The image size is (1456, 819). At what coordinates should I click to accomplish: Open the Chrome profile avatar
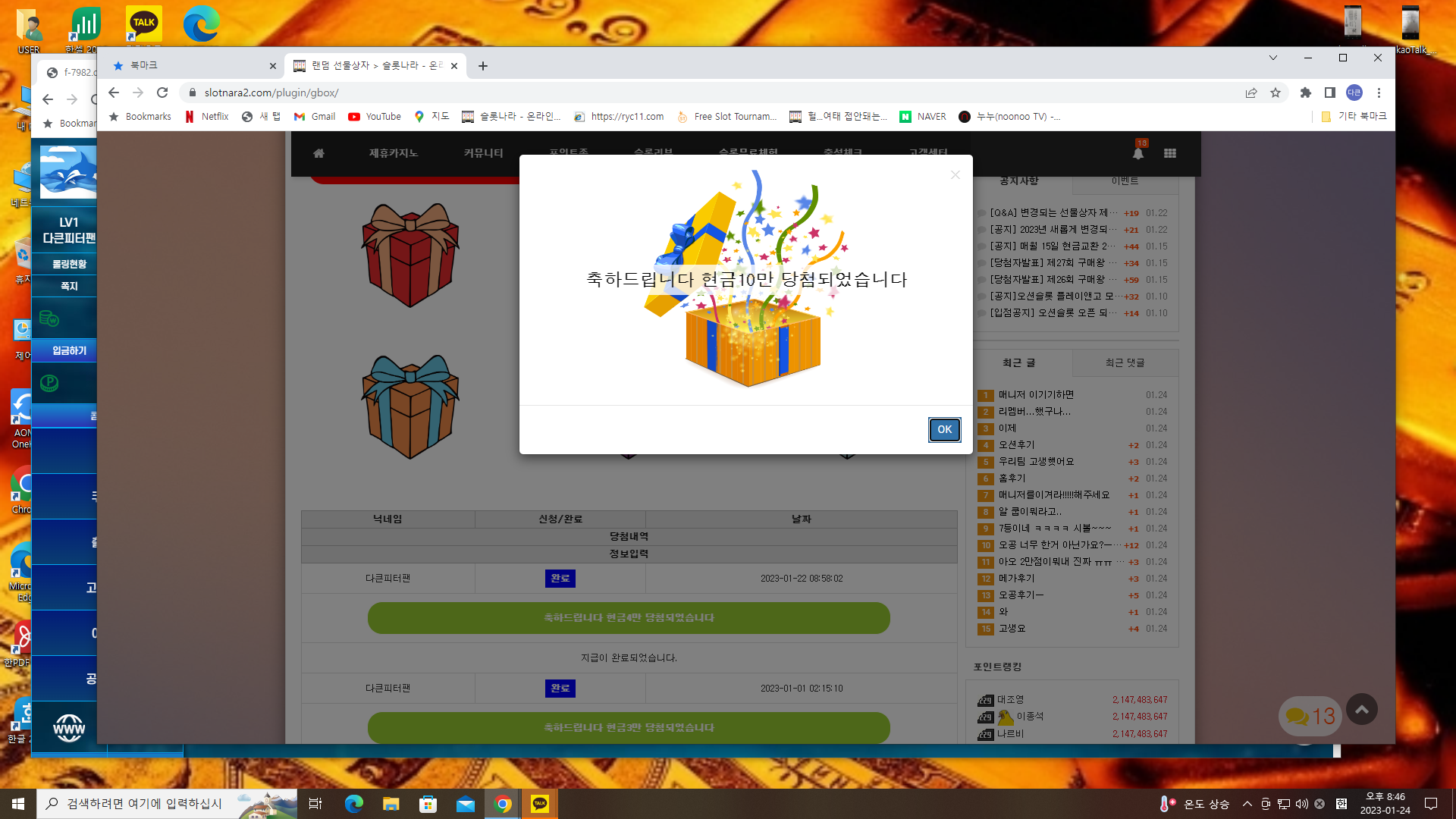(x=1354, y=93)
